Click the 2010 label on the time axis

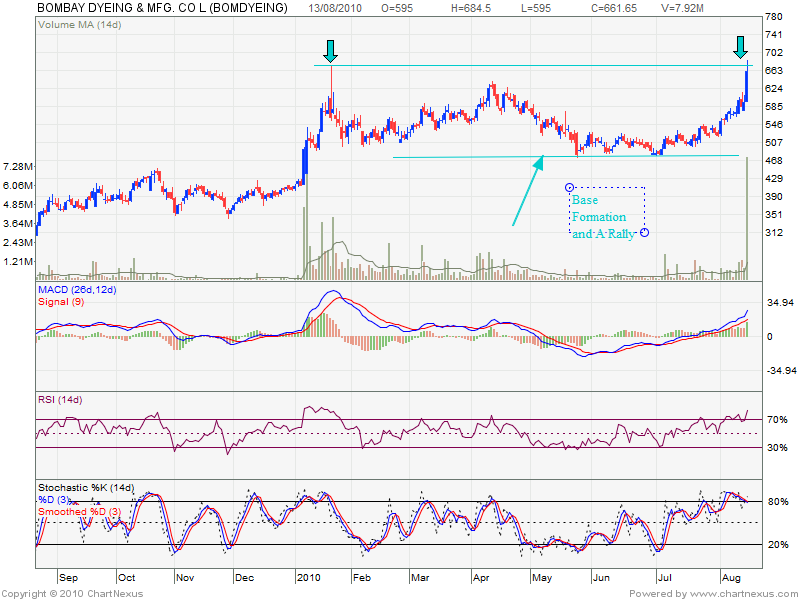311,577
